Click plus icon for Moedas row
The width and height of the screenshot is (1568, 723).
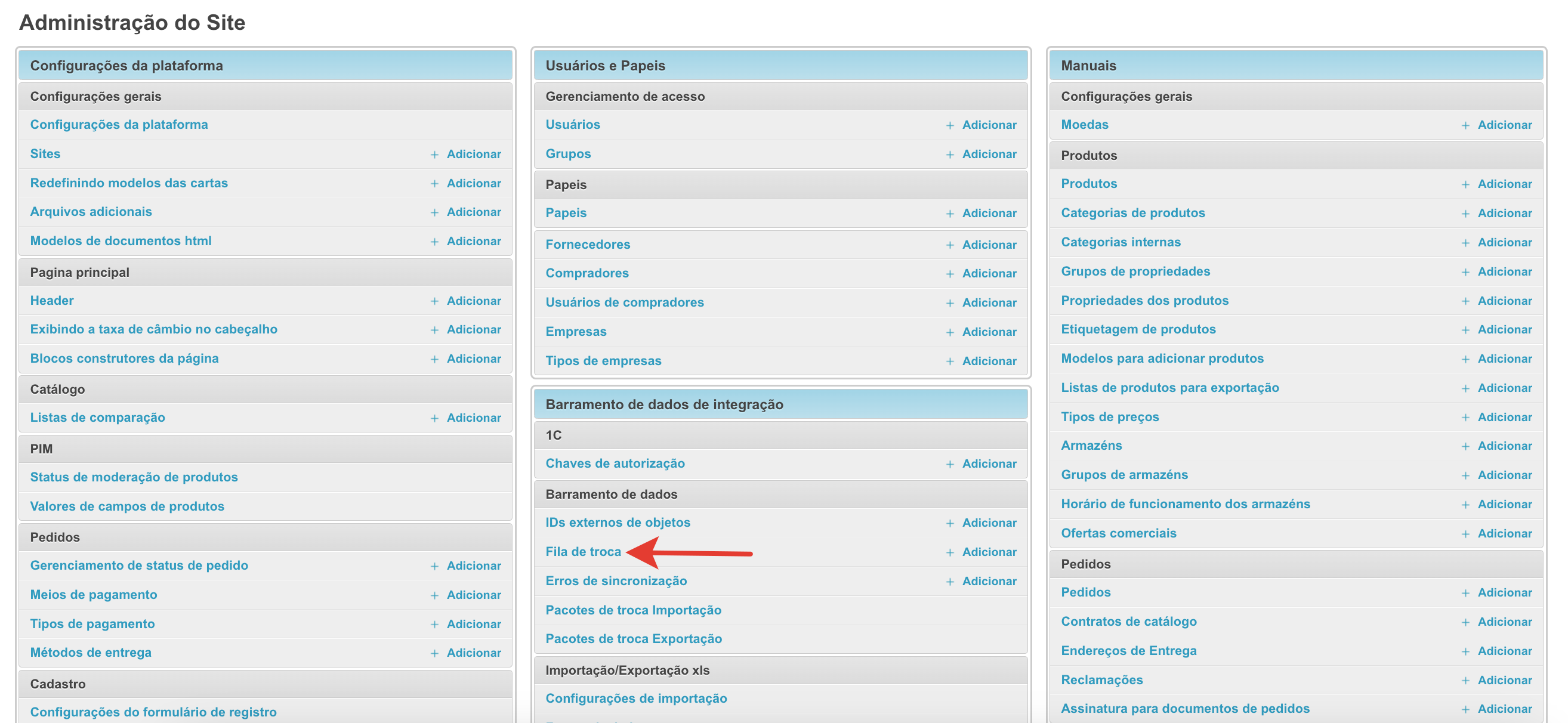tap(1465, 125)
